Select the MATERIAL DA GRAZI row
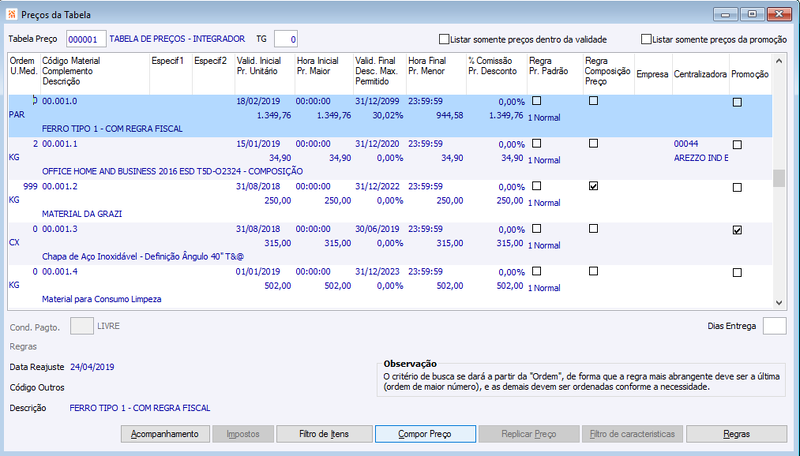800x456 pixels. (x=390, y=200)
